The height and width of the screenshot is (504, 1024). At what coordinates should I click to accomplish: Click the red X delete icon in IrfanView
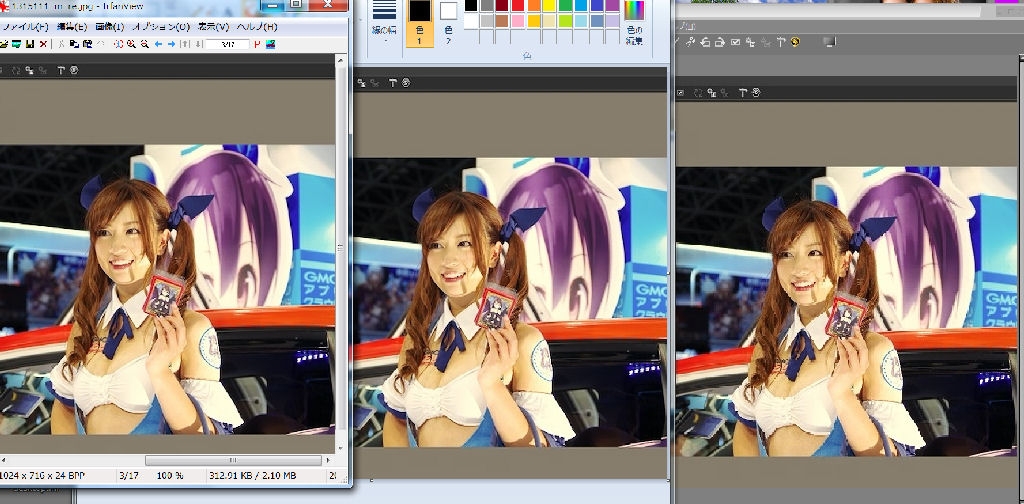[43, 44]
